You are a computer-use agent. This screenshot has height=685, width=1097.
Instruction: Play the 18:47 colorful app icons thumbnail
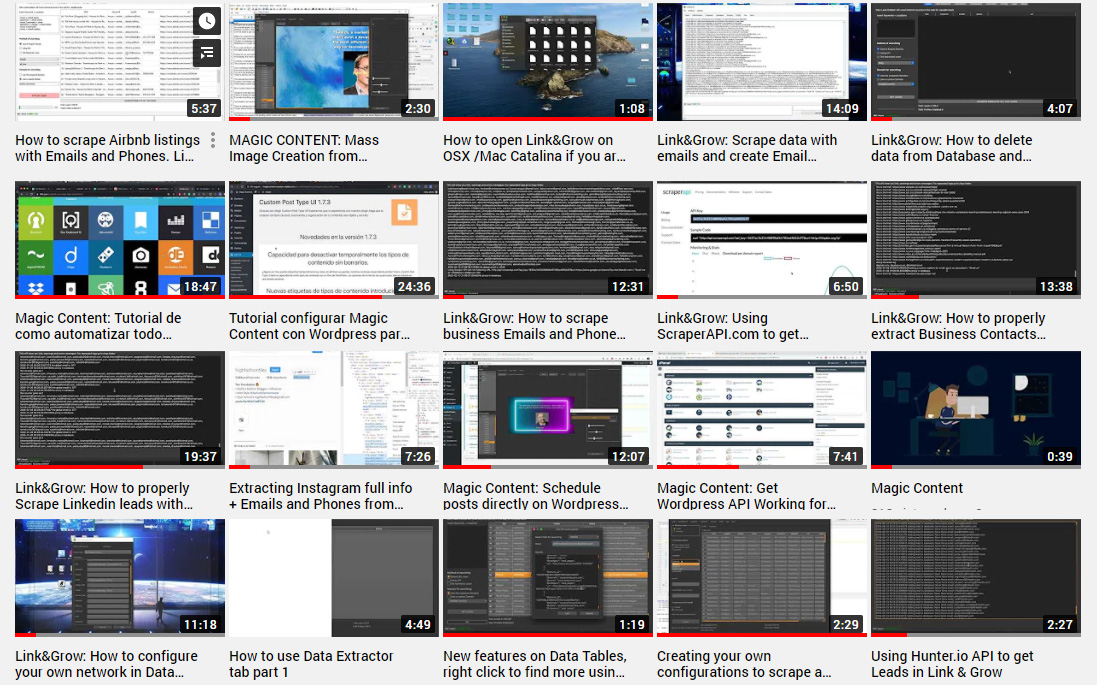point(120,240)
